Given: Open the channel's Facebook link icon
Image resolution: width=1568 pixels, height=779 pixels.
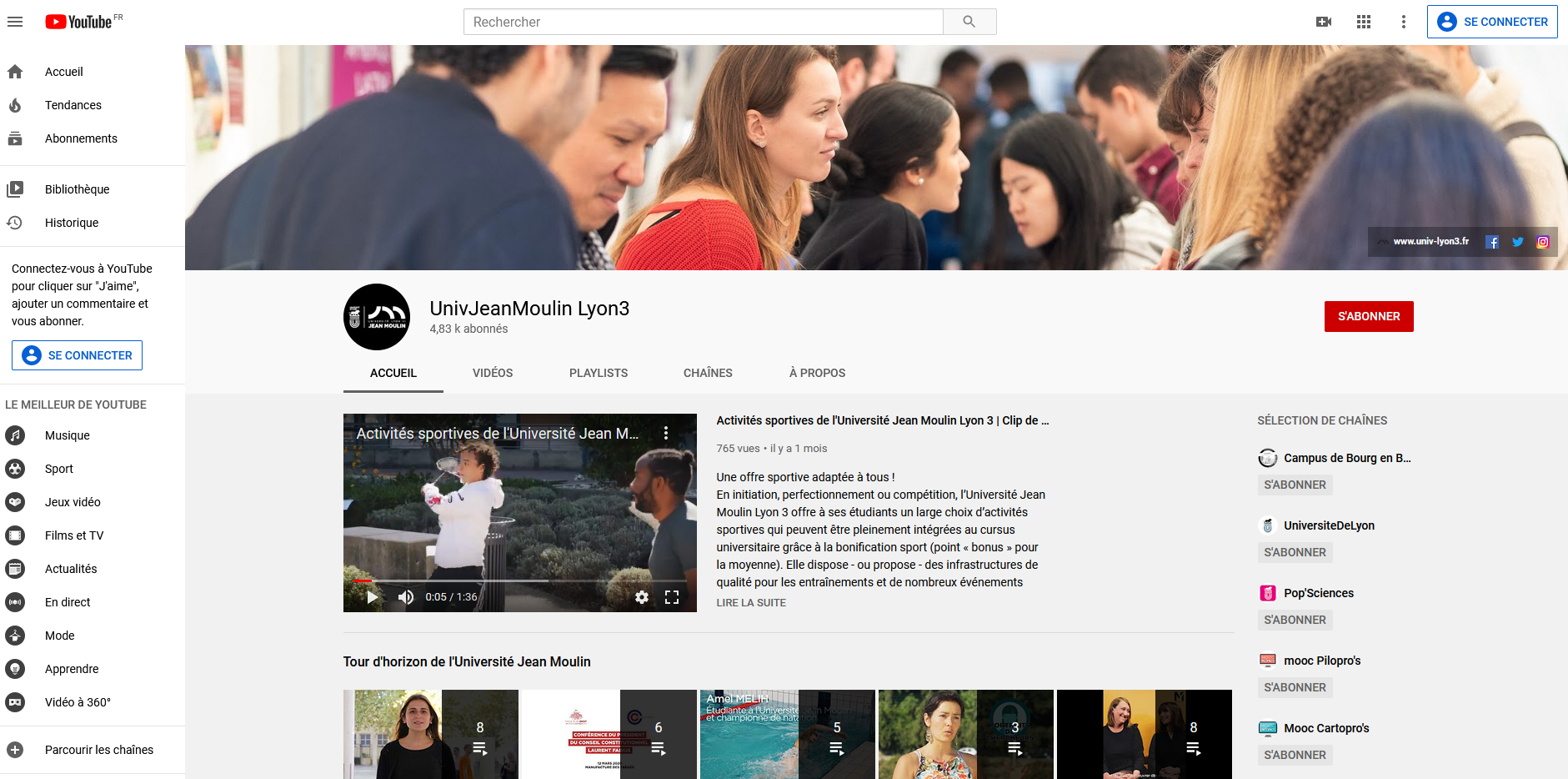Looking at the screenshot, I should (x=1492, y=242).
